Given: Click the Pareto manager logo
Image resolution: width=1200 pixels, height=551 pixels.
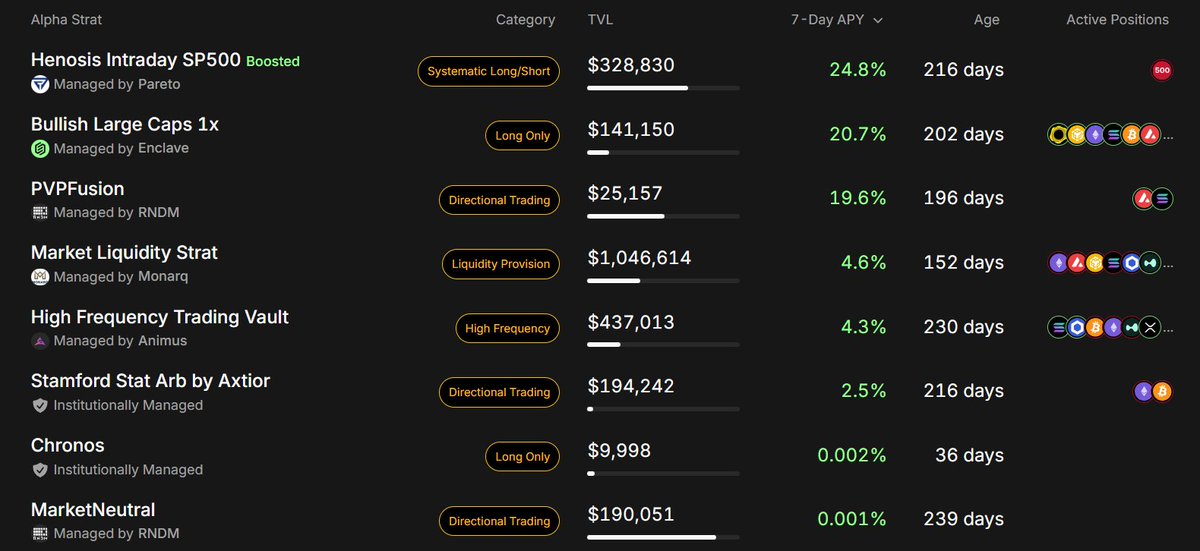Looking at the screenshot, I should [40, 84].
